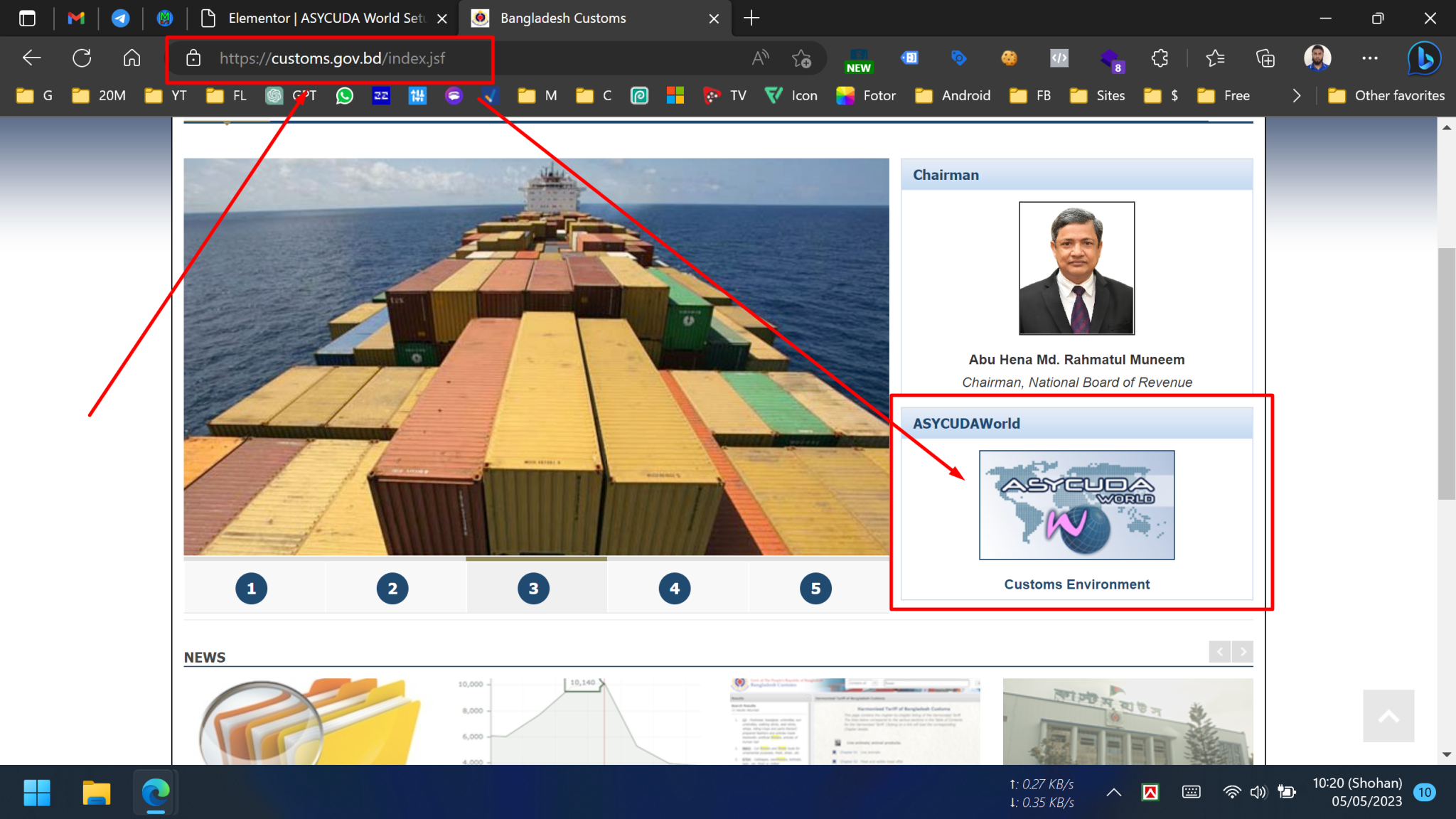Open WhatsApp bookmark icon
Viewport: 1456px width, 819px height.
[345, 95]
